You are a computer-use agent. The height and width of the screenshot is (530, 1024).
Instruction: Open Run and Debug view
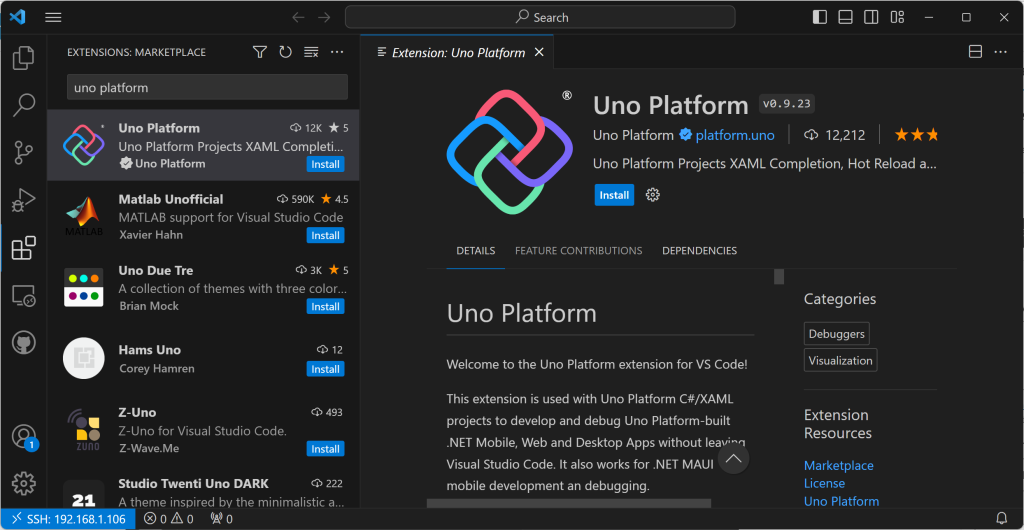pos(23,200)
